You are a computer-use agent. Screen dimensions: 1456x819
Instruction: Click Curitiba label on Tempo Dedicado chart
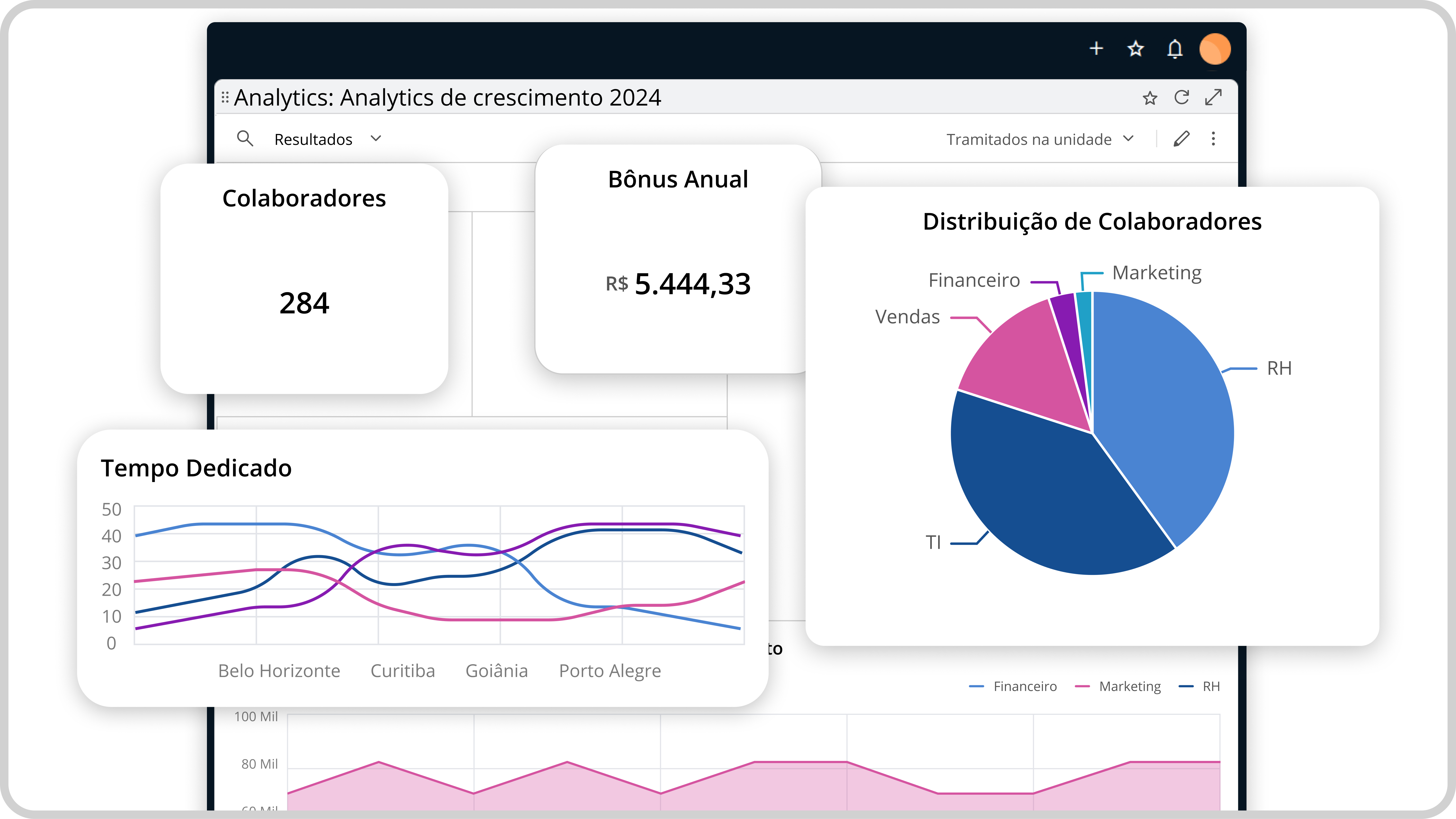[x=403, y=670]
